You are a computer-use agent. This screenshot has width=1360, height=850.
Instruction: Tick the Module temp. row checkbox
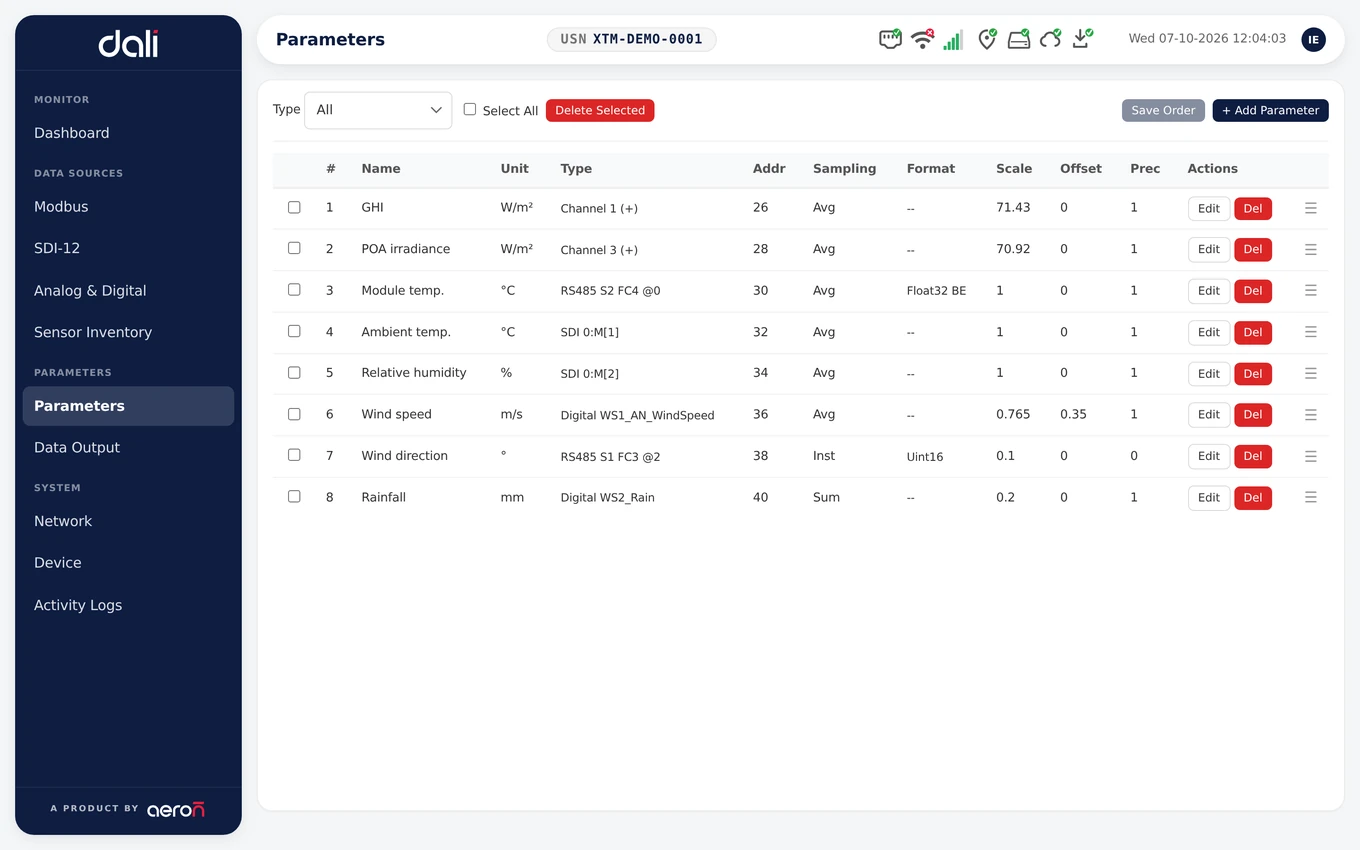294,290
